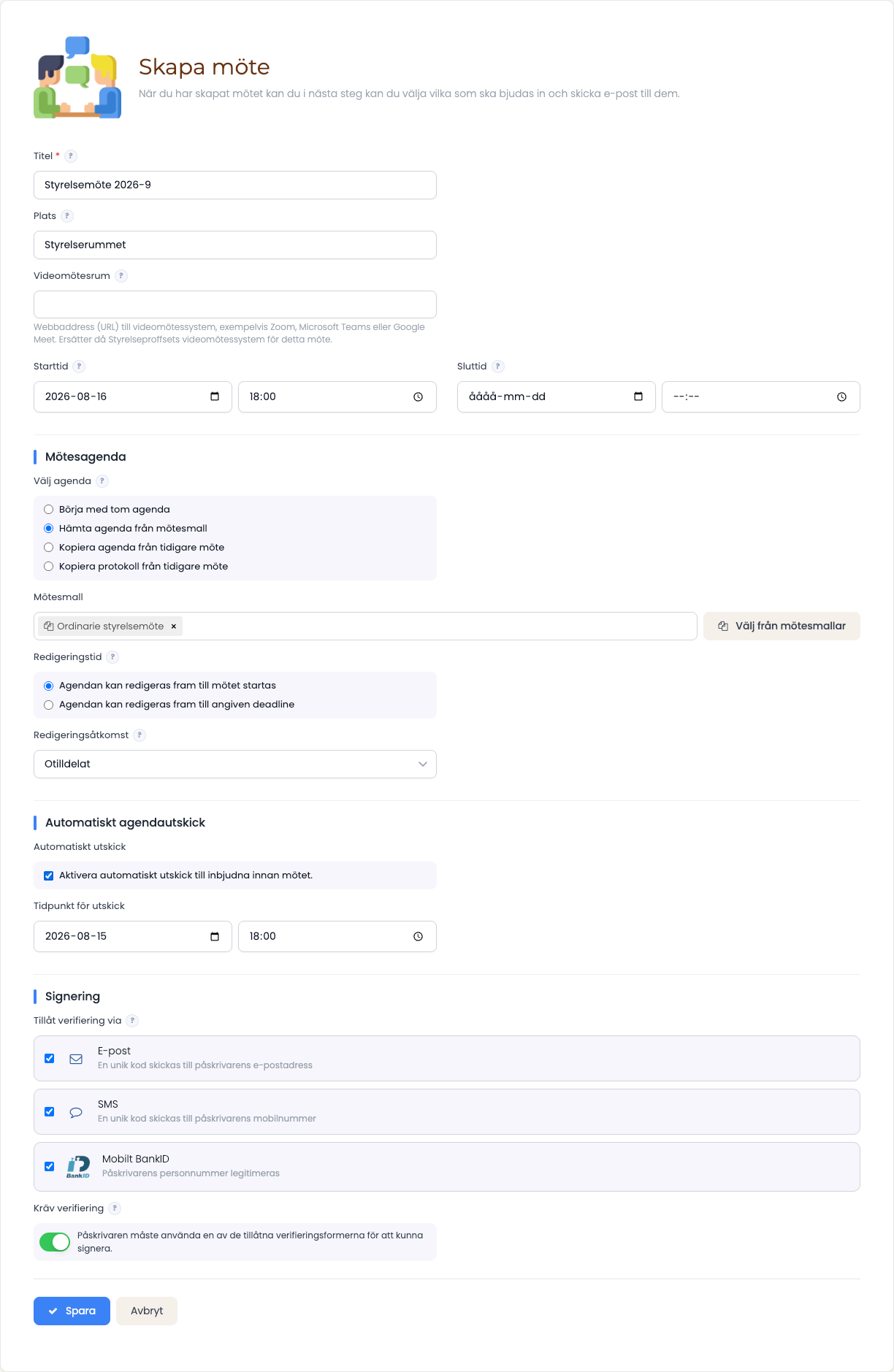The height and width of the screenshot is (1372, 894).
Task: Uncheck Mobilt BankID verification
Action: (50, 1167)
